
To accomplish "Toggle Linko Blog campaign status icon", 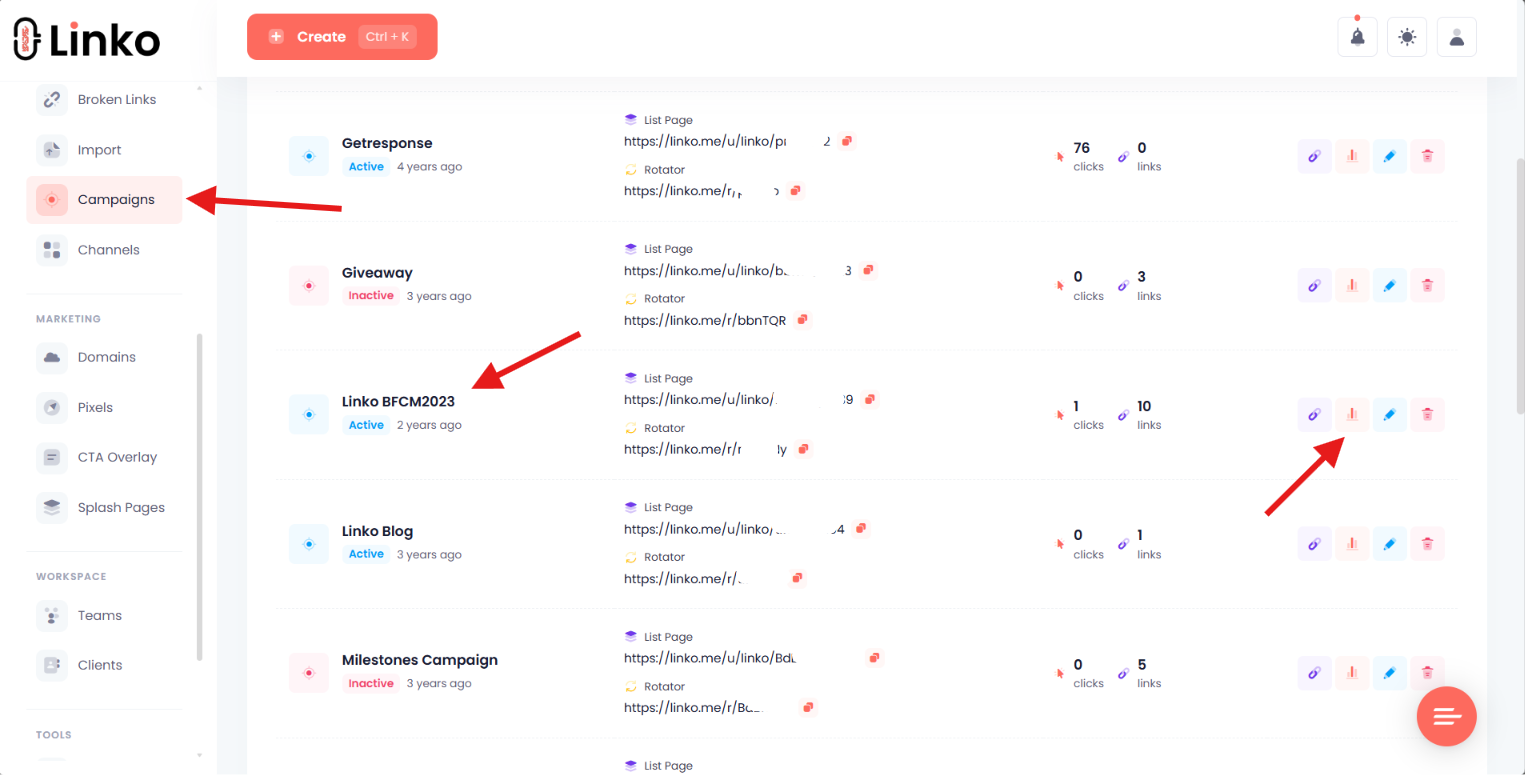I will point(309,544).
